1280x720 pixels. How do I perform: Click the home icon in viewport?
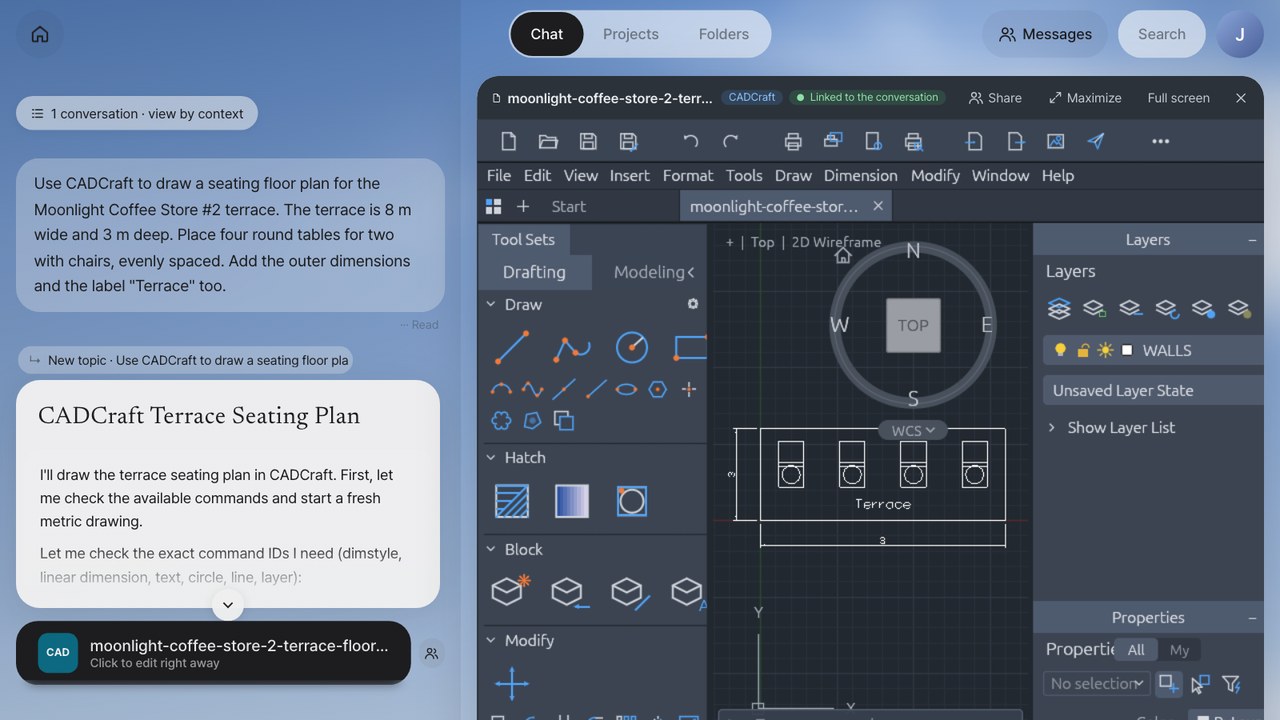(x=843, y=256)
